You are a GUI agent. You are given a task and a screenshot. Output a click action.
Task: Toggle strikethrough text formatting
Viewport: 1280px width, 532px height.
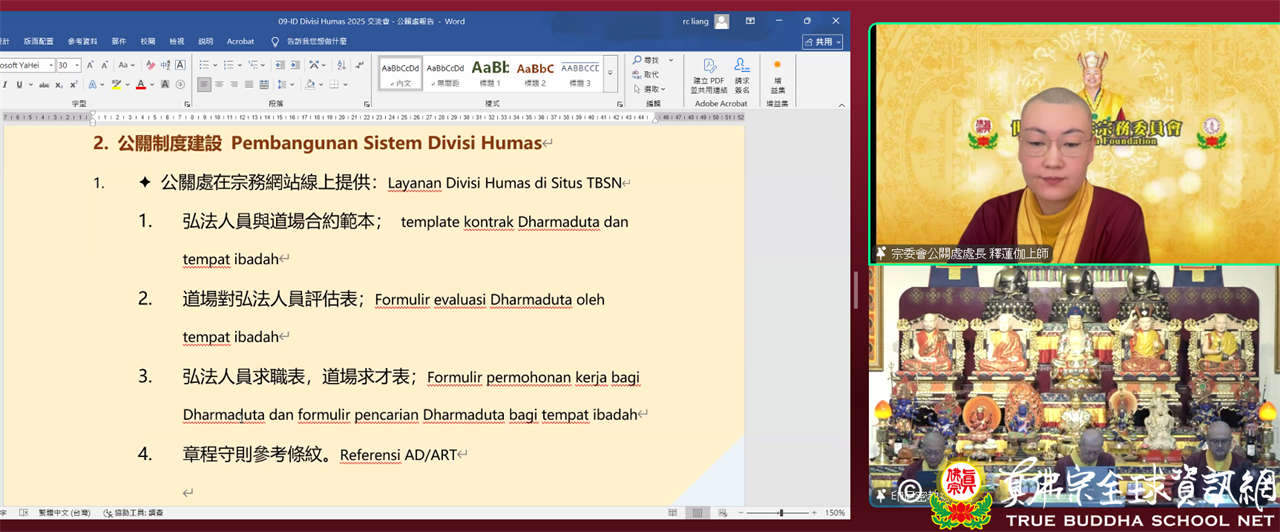click(44, 85)
